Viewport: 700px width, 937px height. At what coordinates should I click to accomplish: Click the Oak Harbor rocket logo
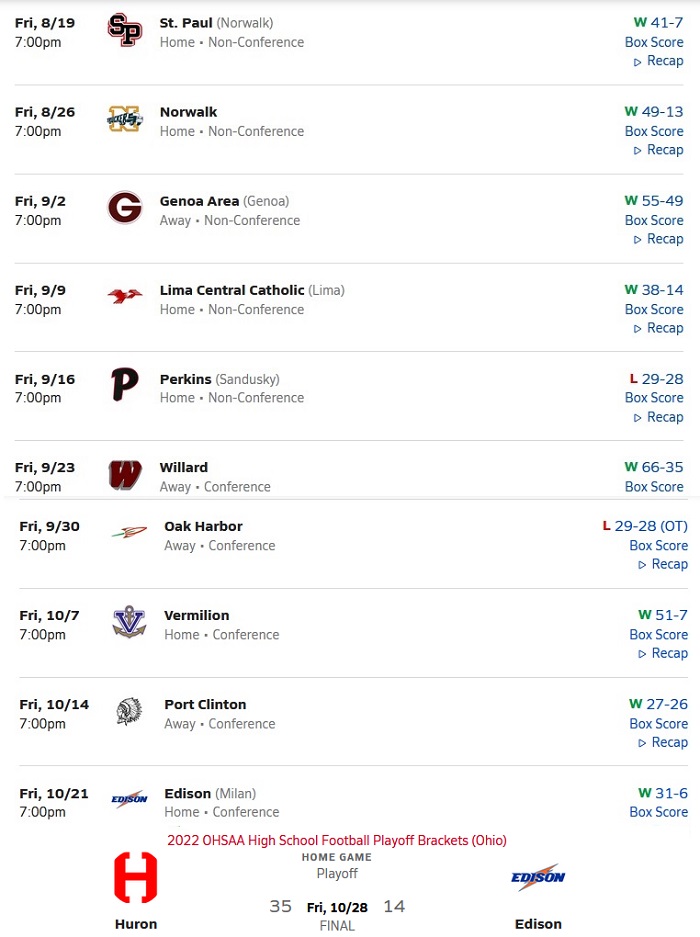129,533
